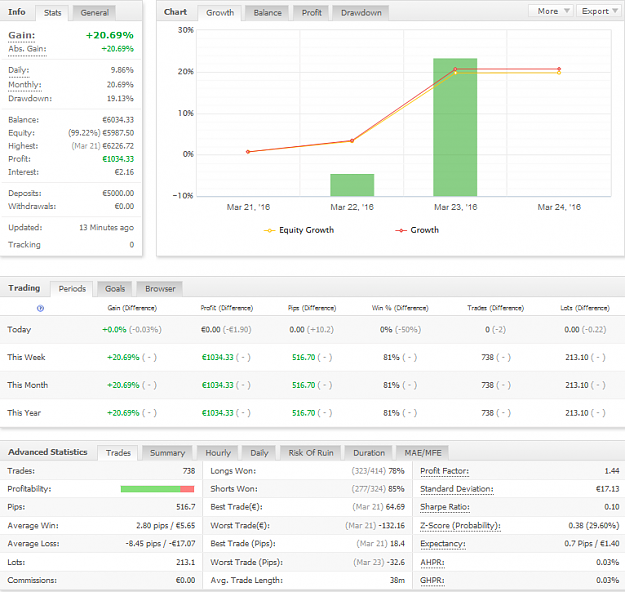Click the GHPR label
The image size is (625, 592).
click(432, 580)
